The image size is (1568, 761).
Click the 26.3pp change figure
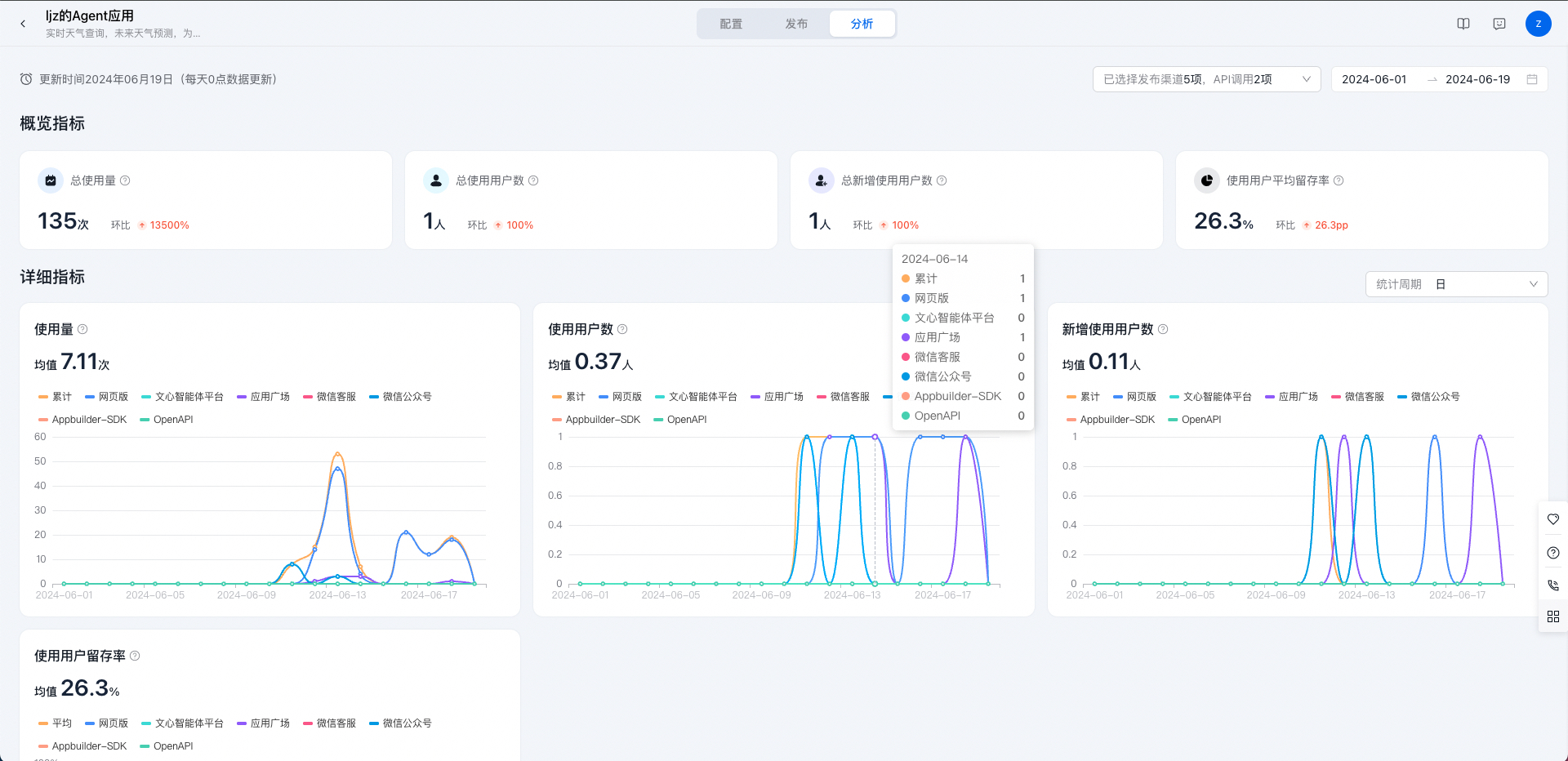click(1331, 225)
